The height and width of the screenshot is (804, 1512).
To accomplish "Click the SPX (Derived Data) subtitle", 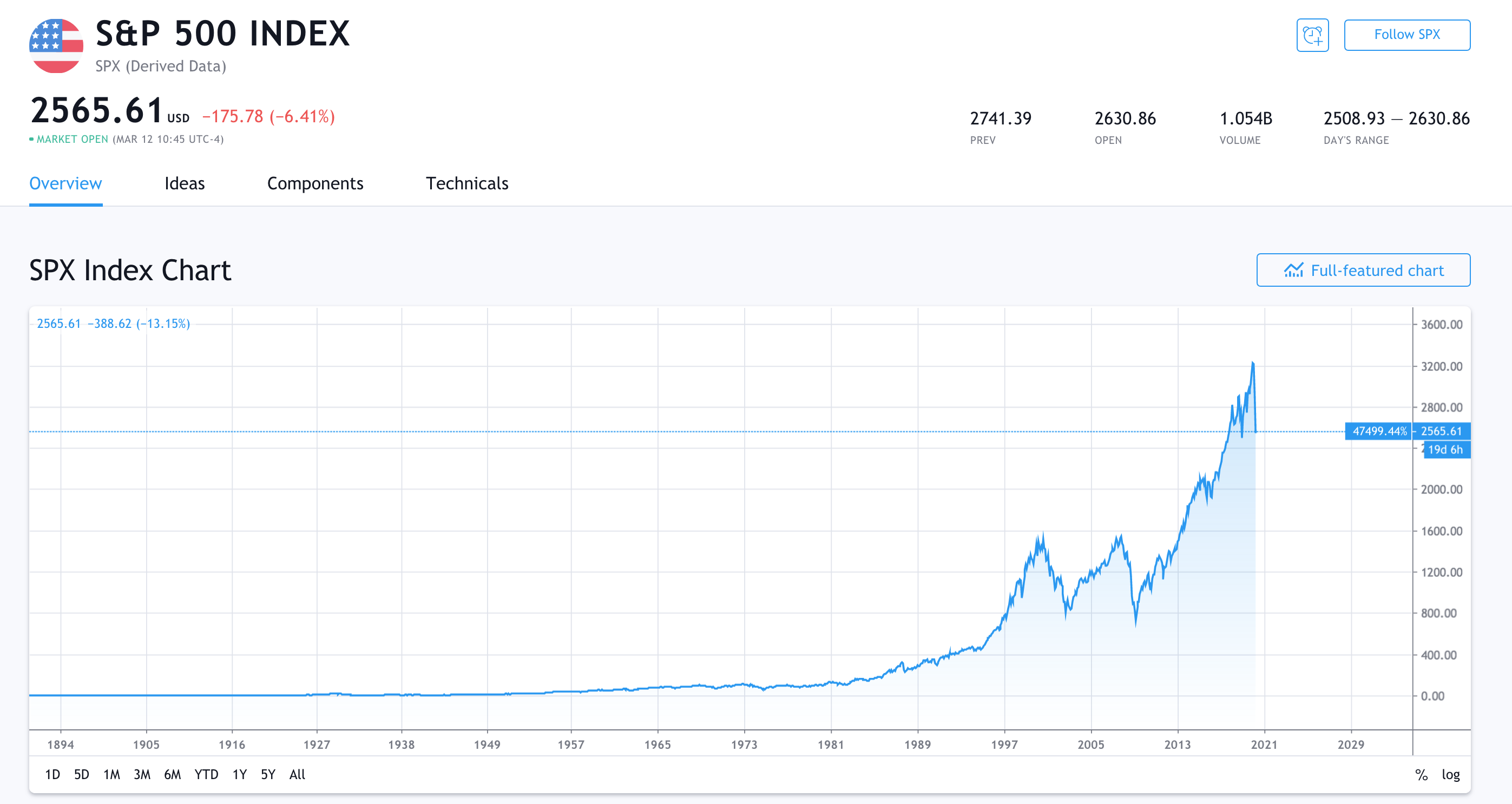I will click(x=161, y=65).
